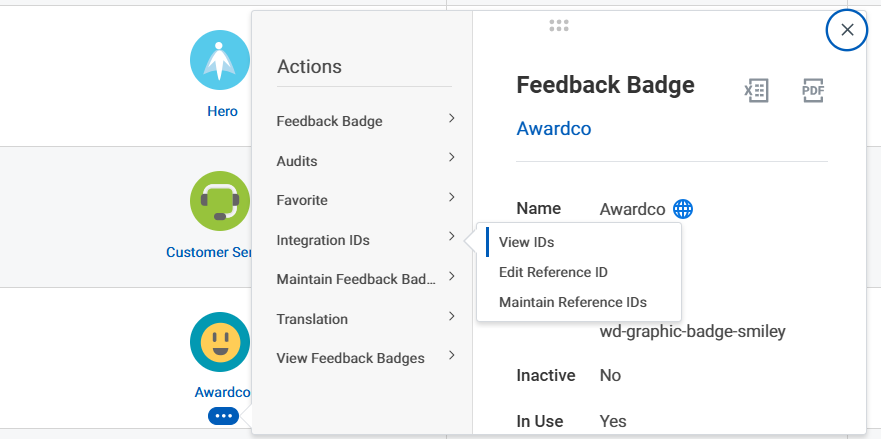This screenshot has height=439, width=881.
Task: Open the PDF export icon
Action: click(812, 91)
